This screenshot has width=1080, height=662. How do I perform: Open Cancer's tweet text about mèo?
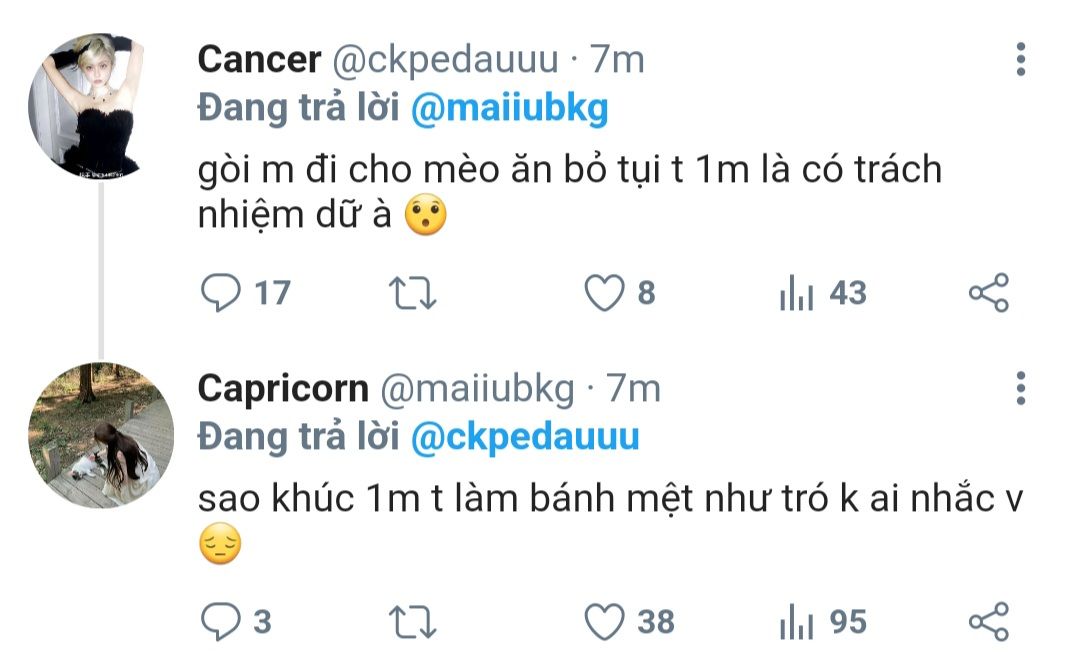tap(570, 192)
